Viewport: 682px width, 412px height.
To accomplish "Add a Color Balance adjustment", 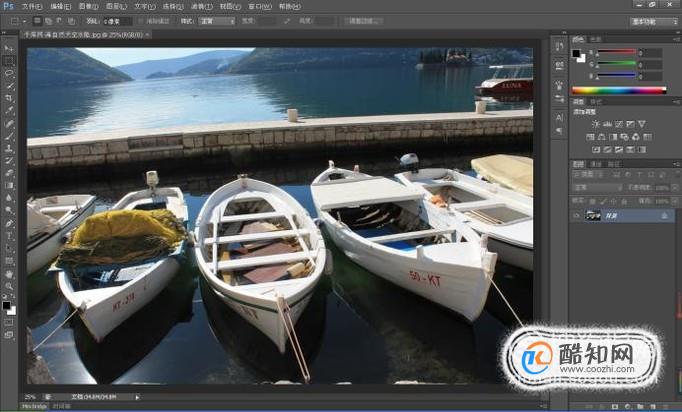I will coord(602,137).
